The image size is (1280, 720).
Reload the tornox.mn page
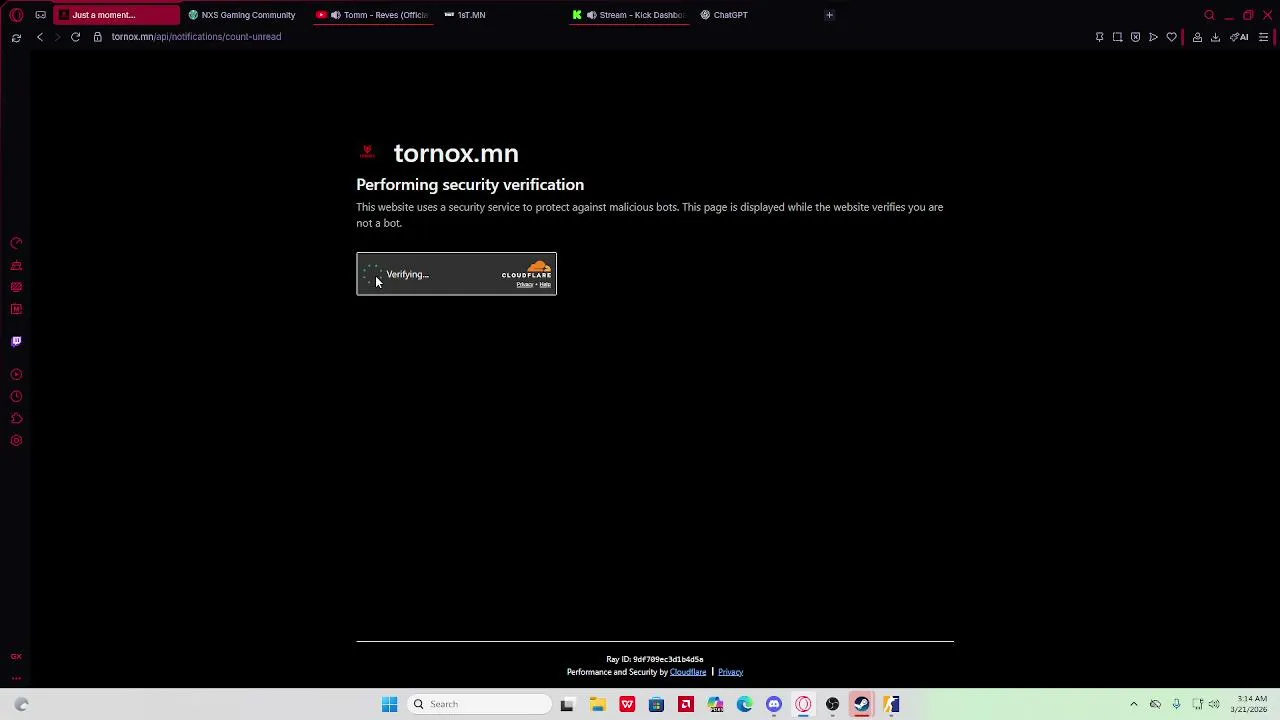click(x=75, y=37)
